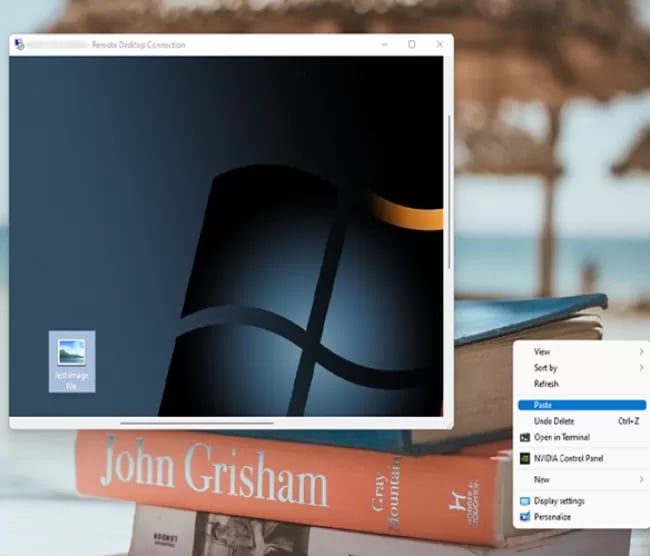Click the Personalize icon in context menu
The width and height of the screenshot is (650, 556).
click(525, 517)
